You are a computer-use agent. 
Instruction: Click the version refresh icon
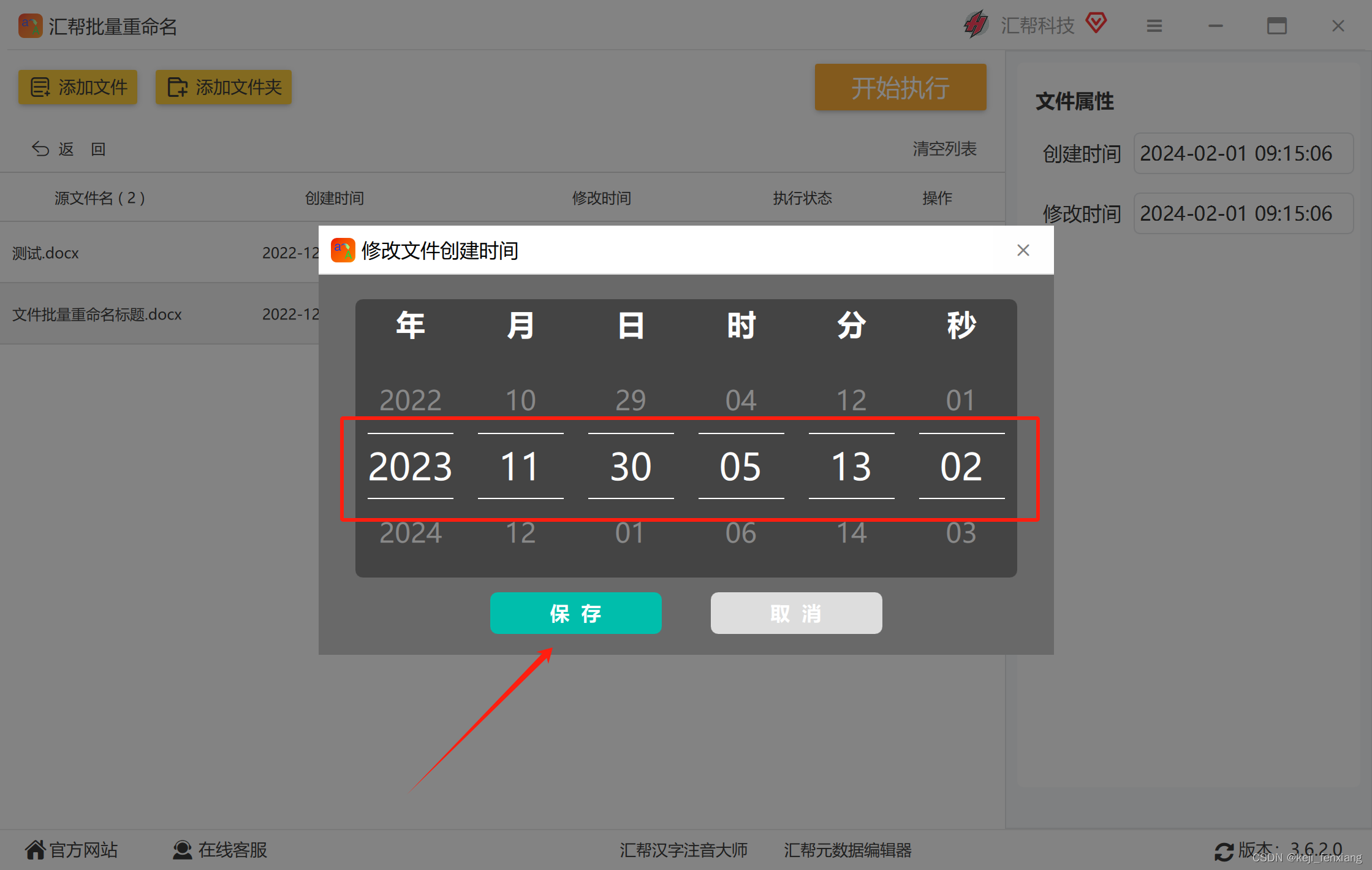[1224, 852]
